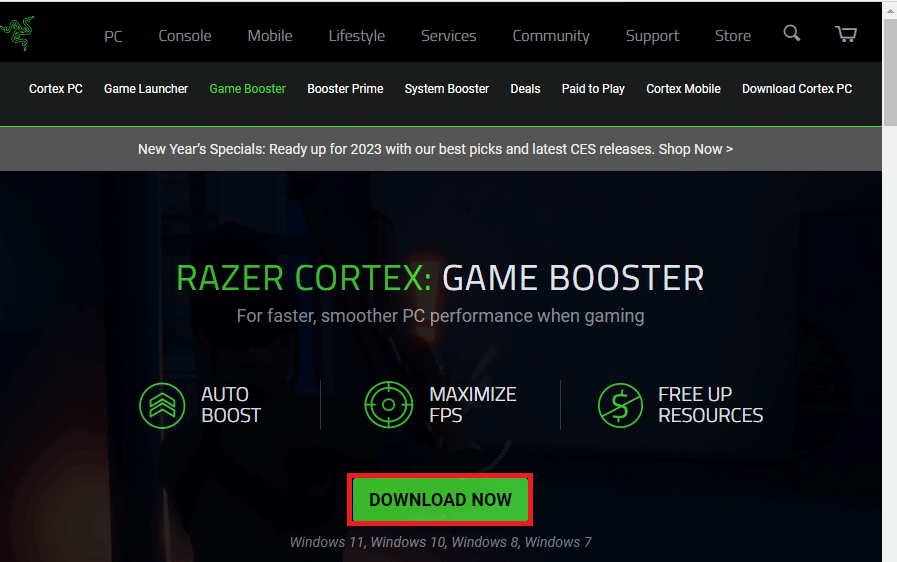Open the Services menu
Viewport: 897px width, 562px height.
(448, 36)
